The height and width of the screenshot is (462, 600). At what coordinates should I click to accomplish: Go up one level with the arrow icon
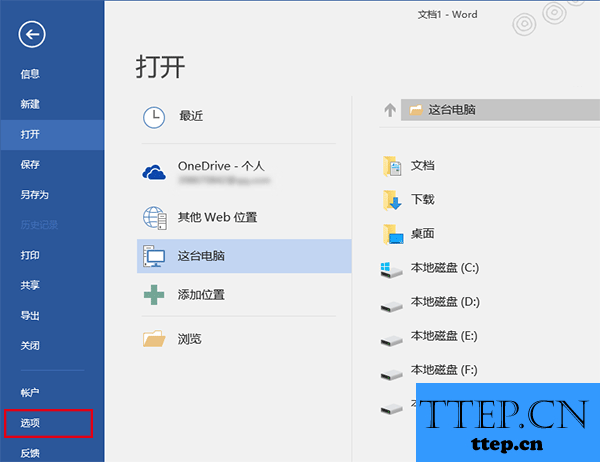coord(390,110)
